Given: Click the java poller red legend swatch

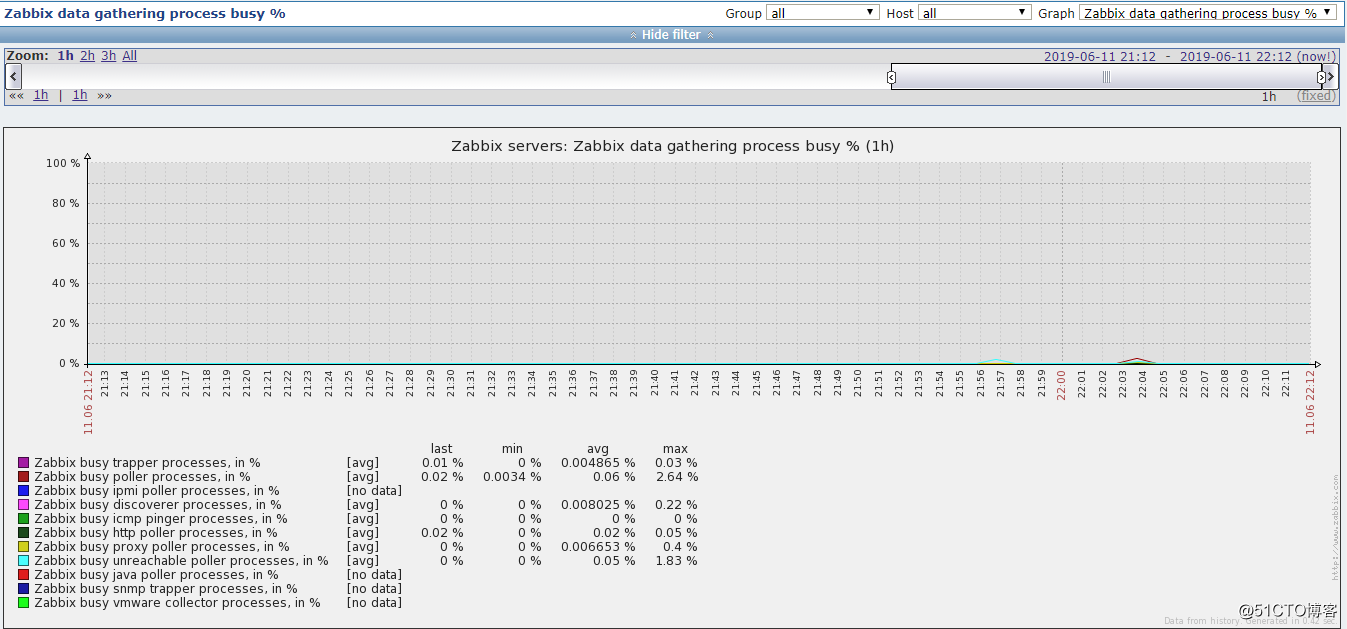Looking at the screenshot, I should tap(23, 575).
